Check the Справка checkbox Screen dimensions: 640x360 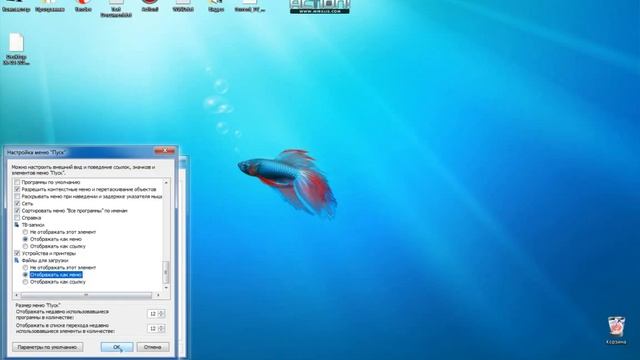tap(17, 218)
